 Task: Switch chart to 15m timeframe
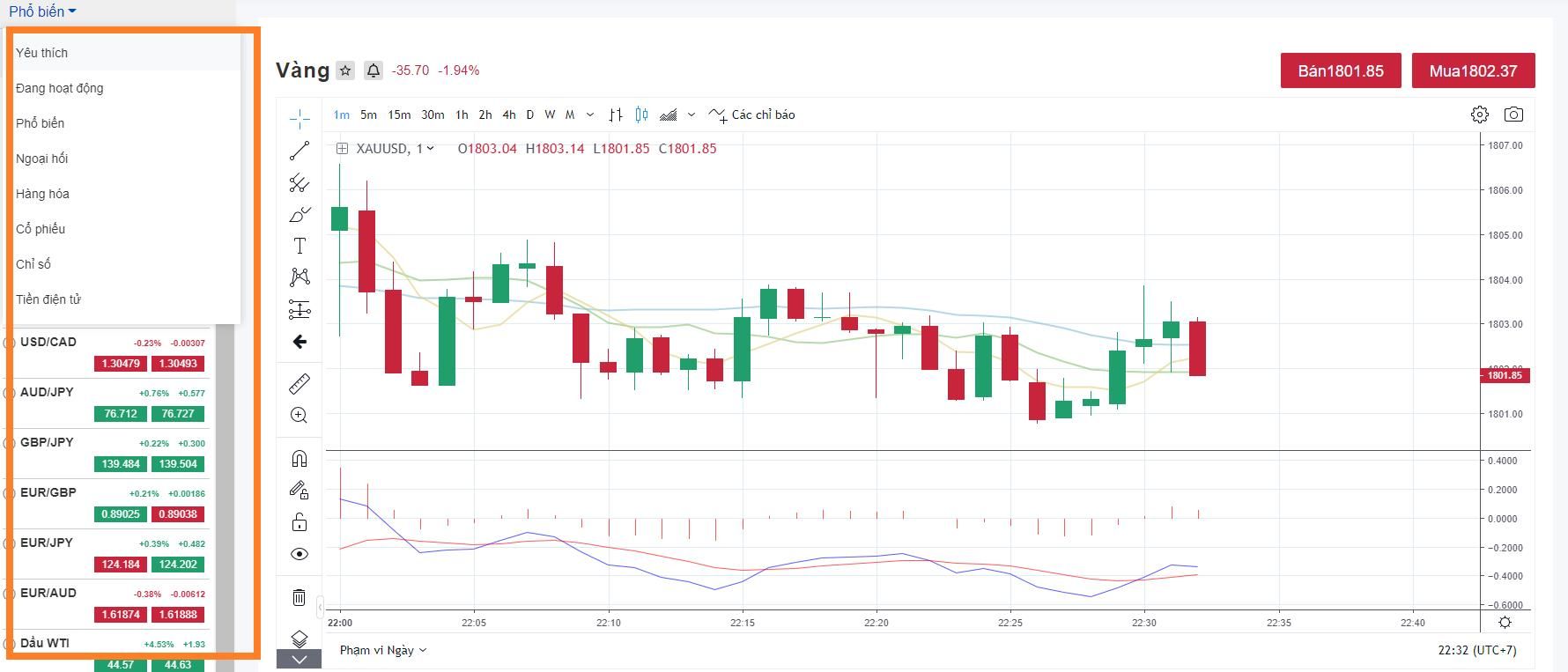pyautogui.click(x=399, y=114)
